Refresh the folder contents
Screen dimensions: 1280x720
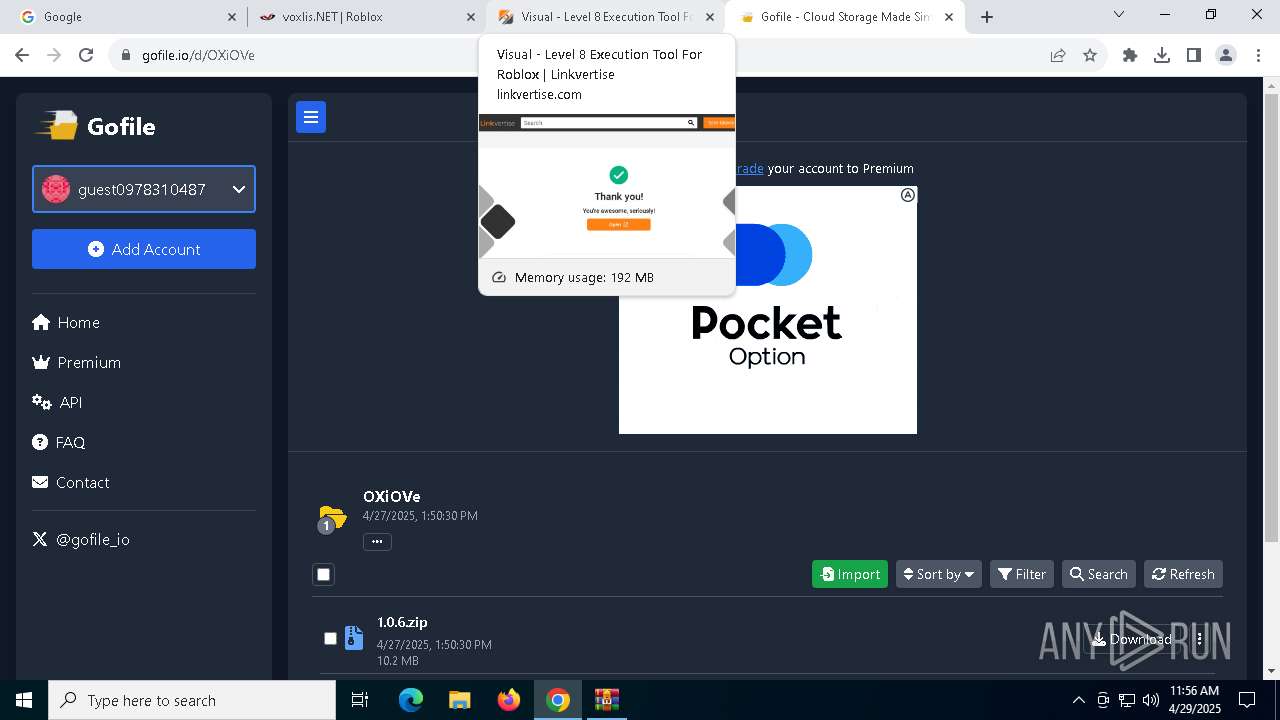(x=1183, y=574)
